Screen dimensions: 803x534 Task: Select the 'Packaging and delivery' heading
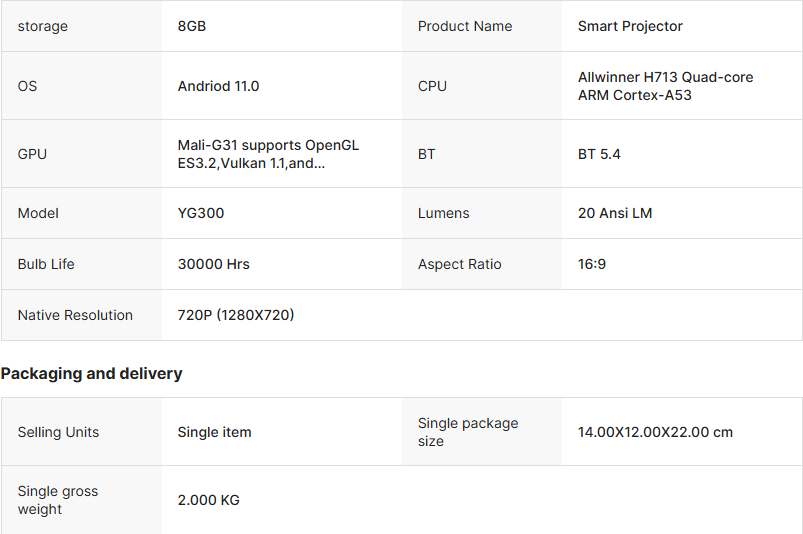91,373
